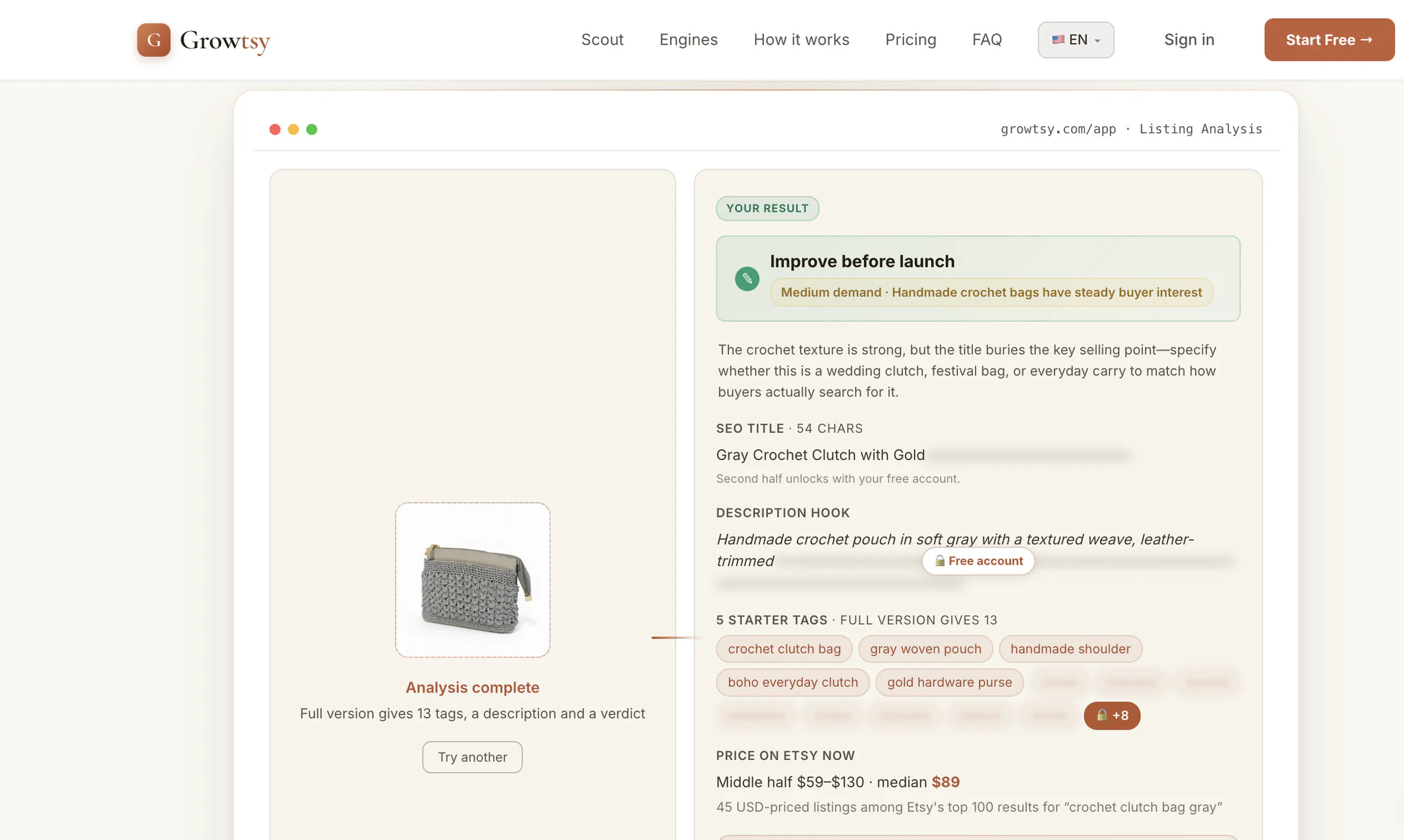
Task: Click the red window dot
Action: coord(275,129)
